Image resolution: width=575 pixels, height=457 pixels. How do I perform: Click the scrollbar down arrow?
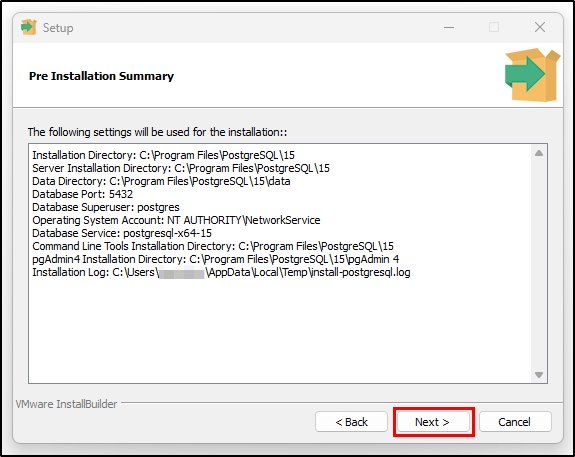[x=539, y=375]
